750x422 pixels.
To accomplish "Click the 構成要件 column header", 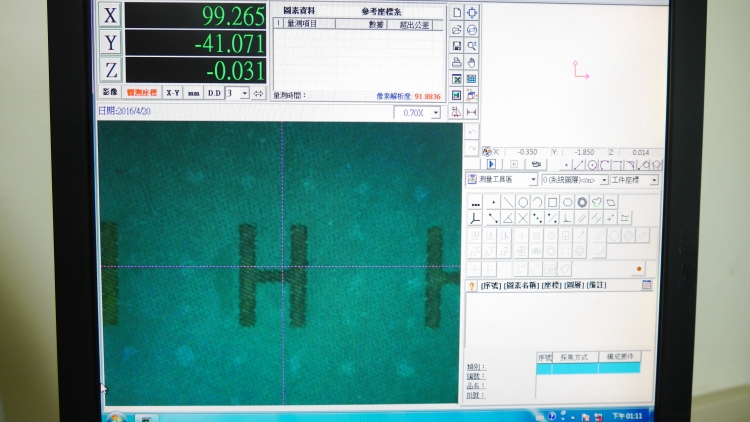I will (619, 357).
